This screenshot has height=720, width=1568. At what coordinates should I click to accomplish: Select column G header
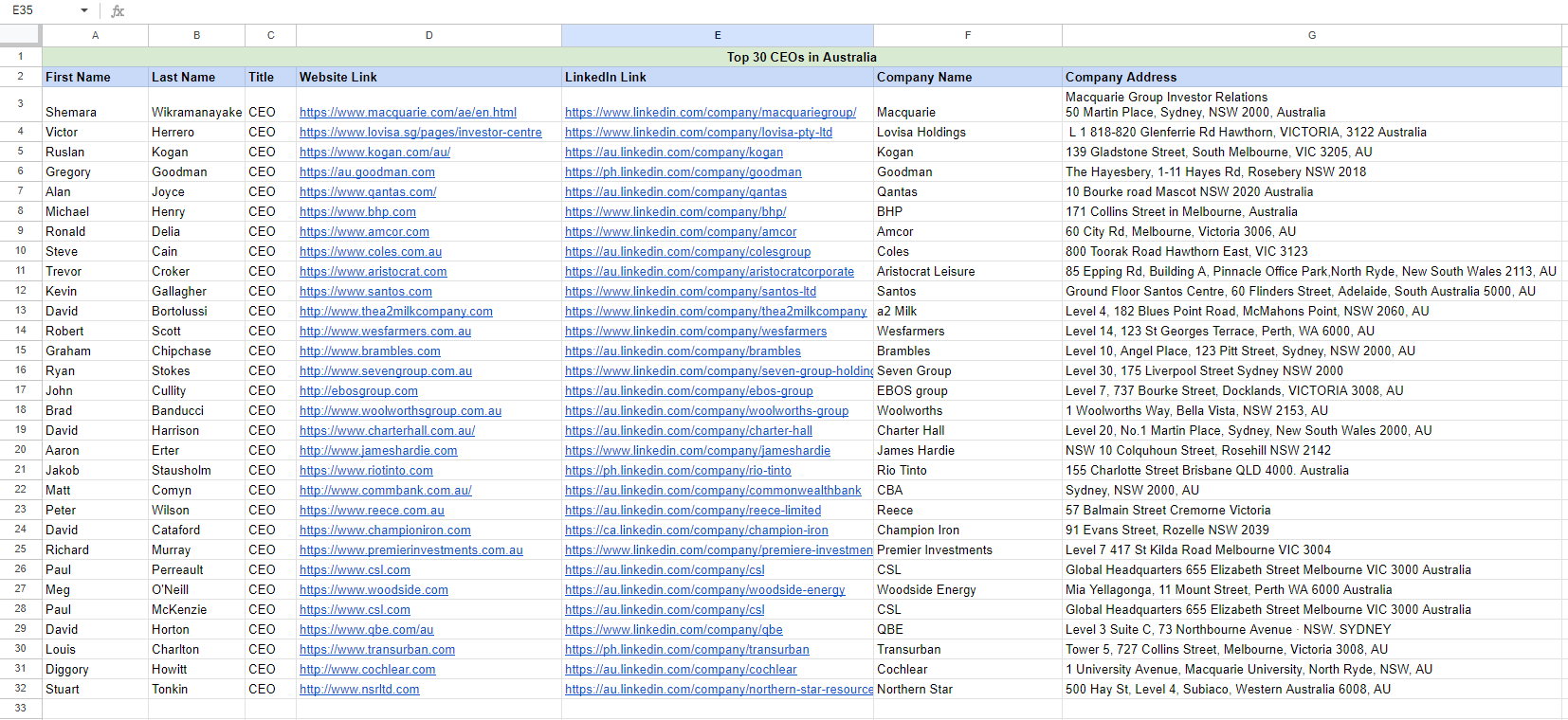click(x=1312, y=35)
